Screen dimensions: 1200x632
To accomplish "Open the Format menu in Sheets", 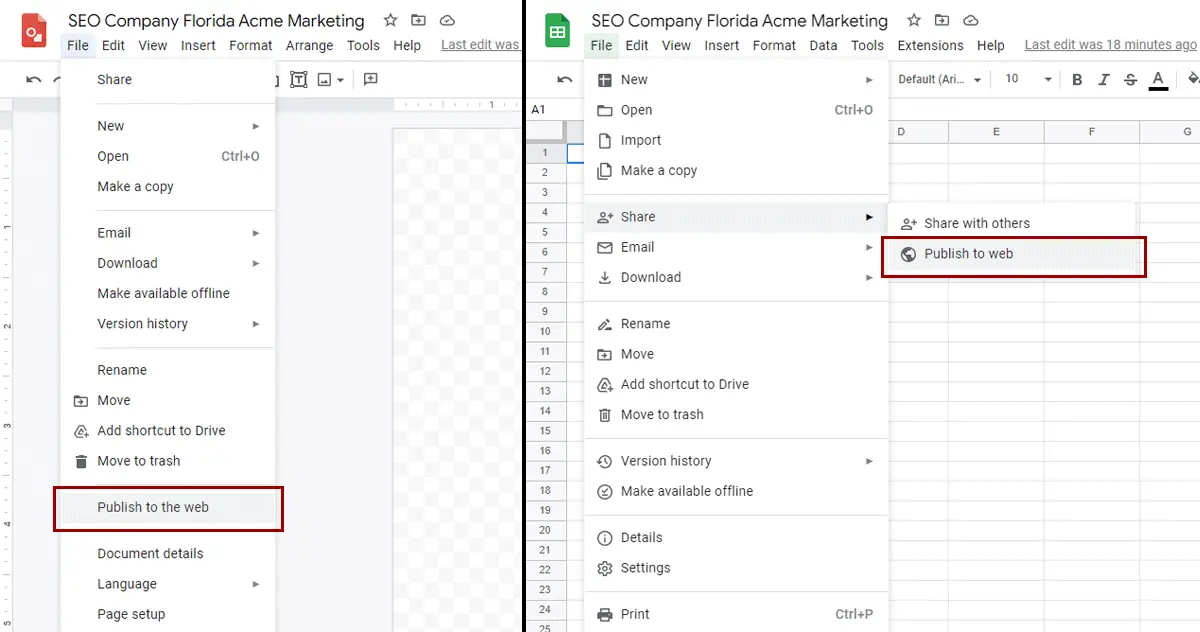I will tap(774, 45).
